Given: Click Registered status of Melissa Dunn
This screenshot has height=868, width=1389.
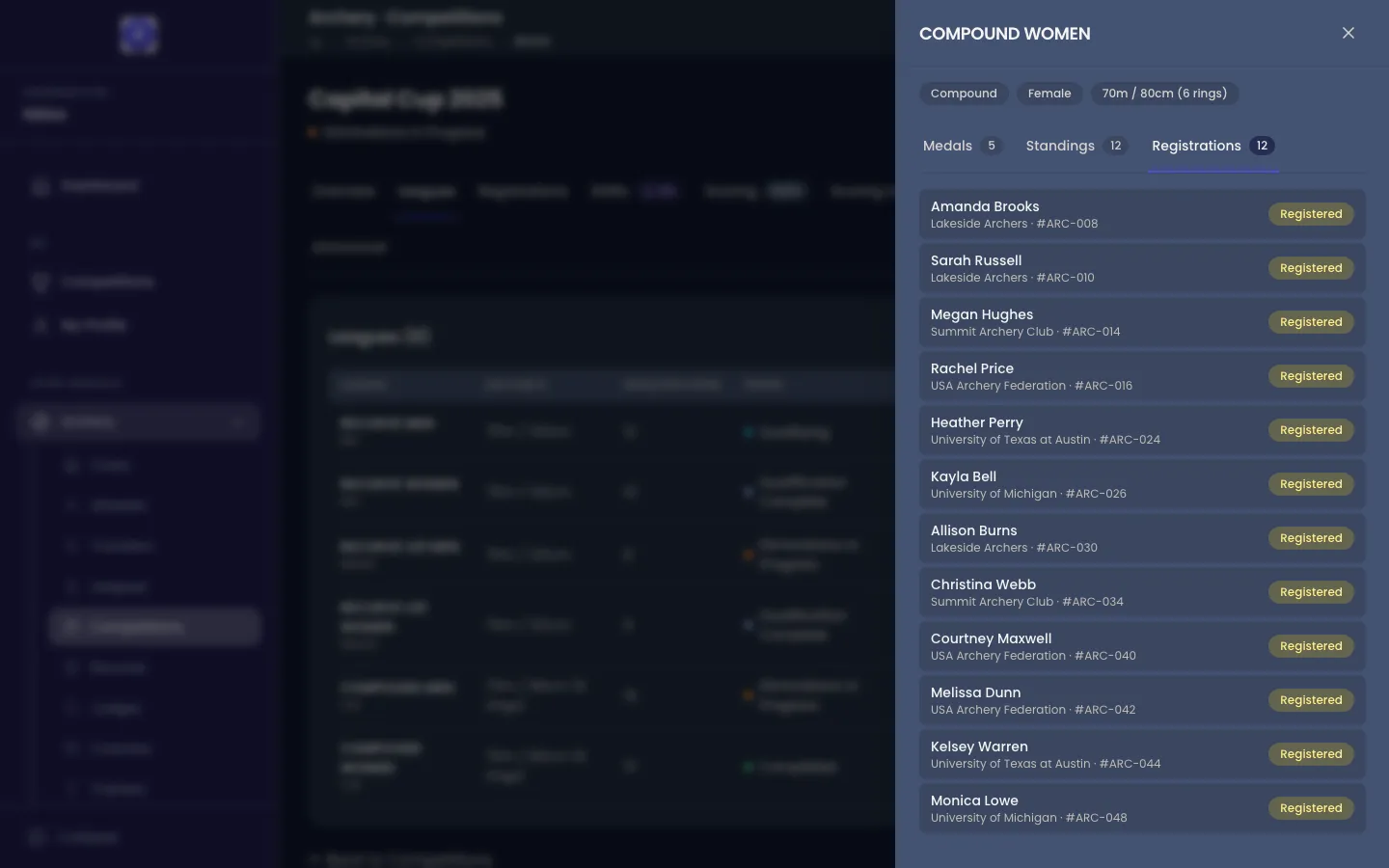Looking at the screenshot, I should (x=1311, y=700).
